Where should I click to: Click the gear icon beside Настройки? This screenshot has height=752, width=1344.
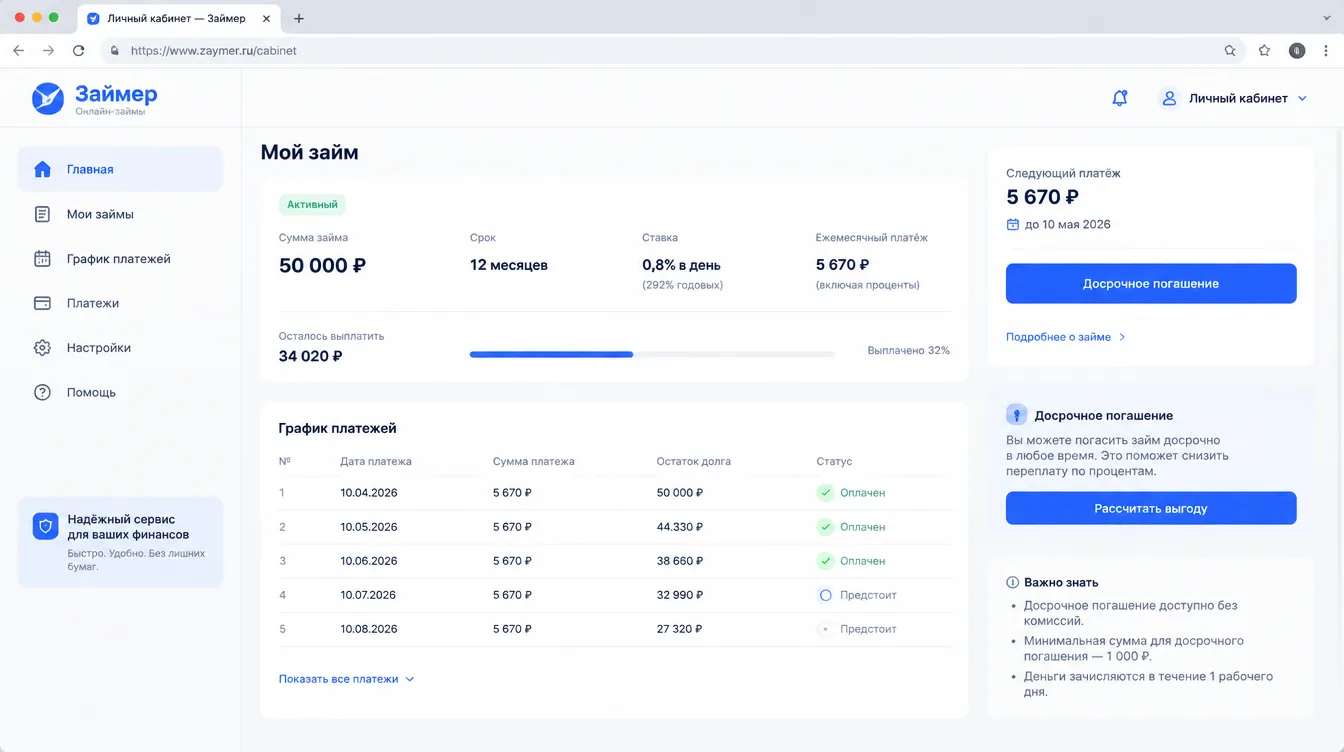42,348
